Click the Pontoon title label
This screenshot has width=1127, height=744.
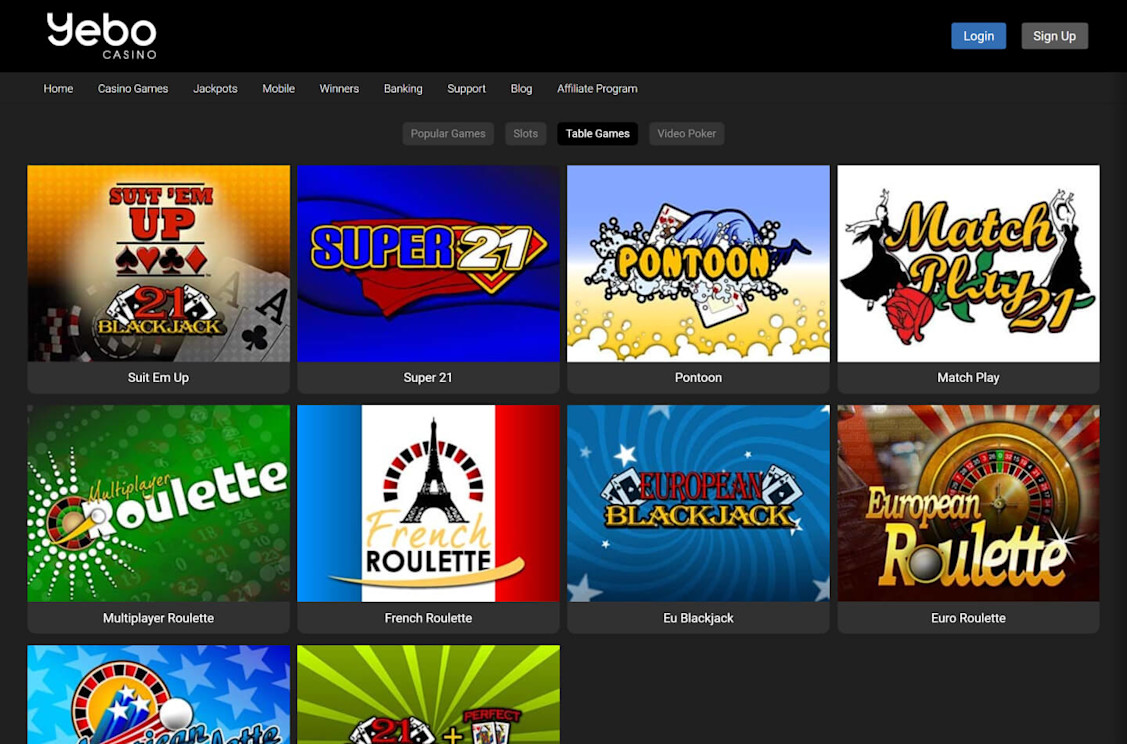point(698,377)
